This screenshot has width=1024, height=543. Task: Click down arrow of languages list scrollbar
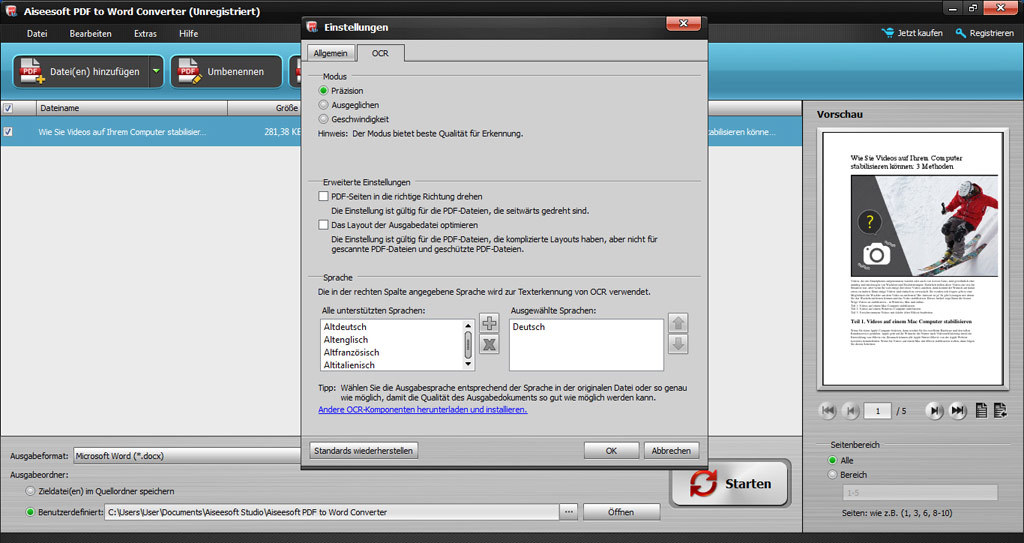468,364
